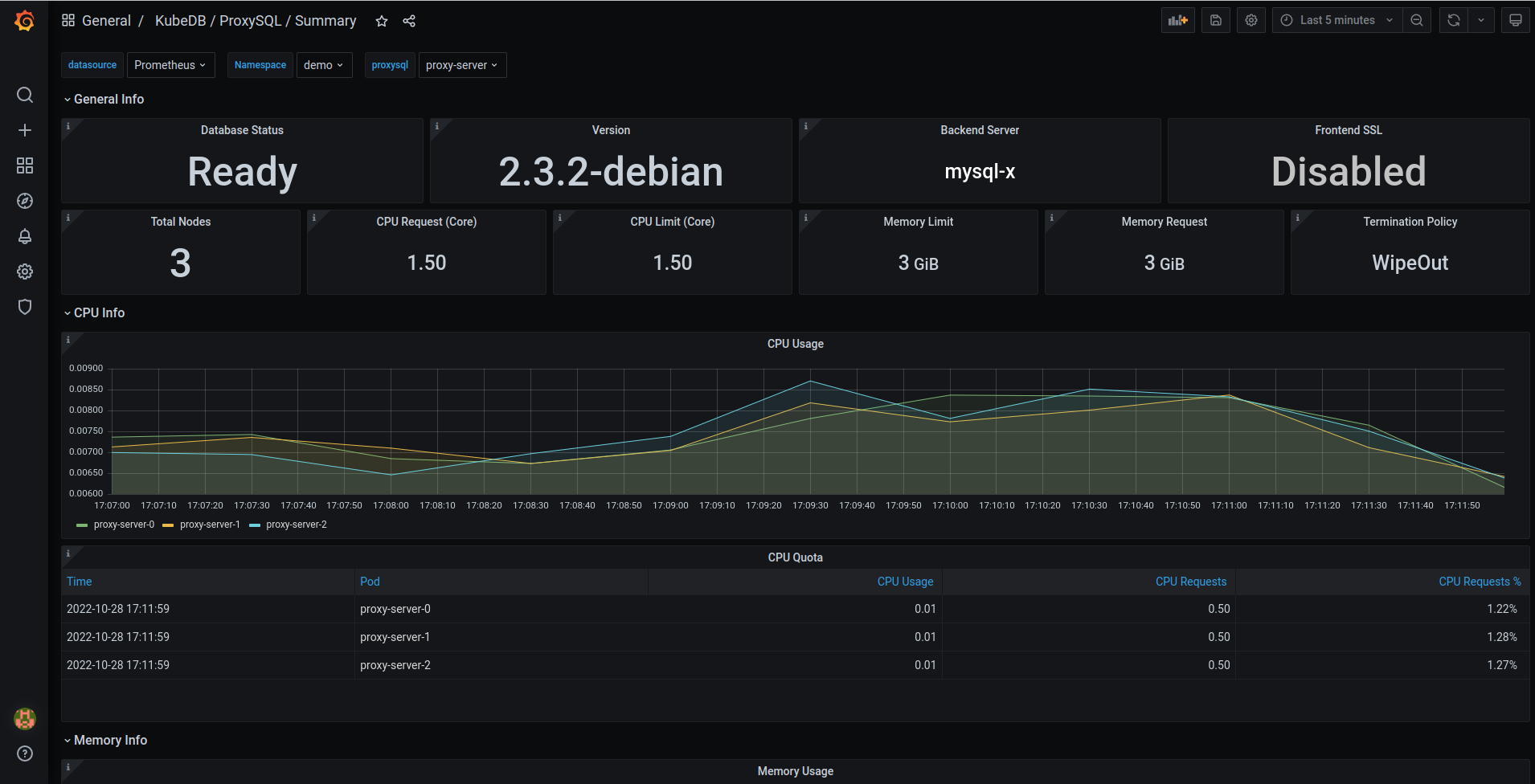The width and height of the screenshot is (1535, 784).
Task: Open the search dashboards icon
Action: tap(25, 95)
